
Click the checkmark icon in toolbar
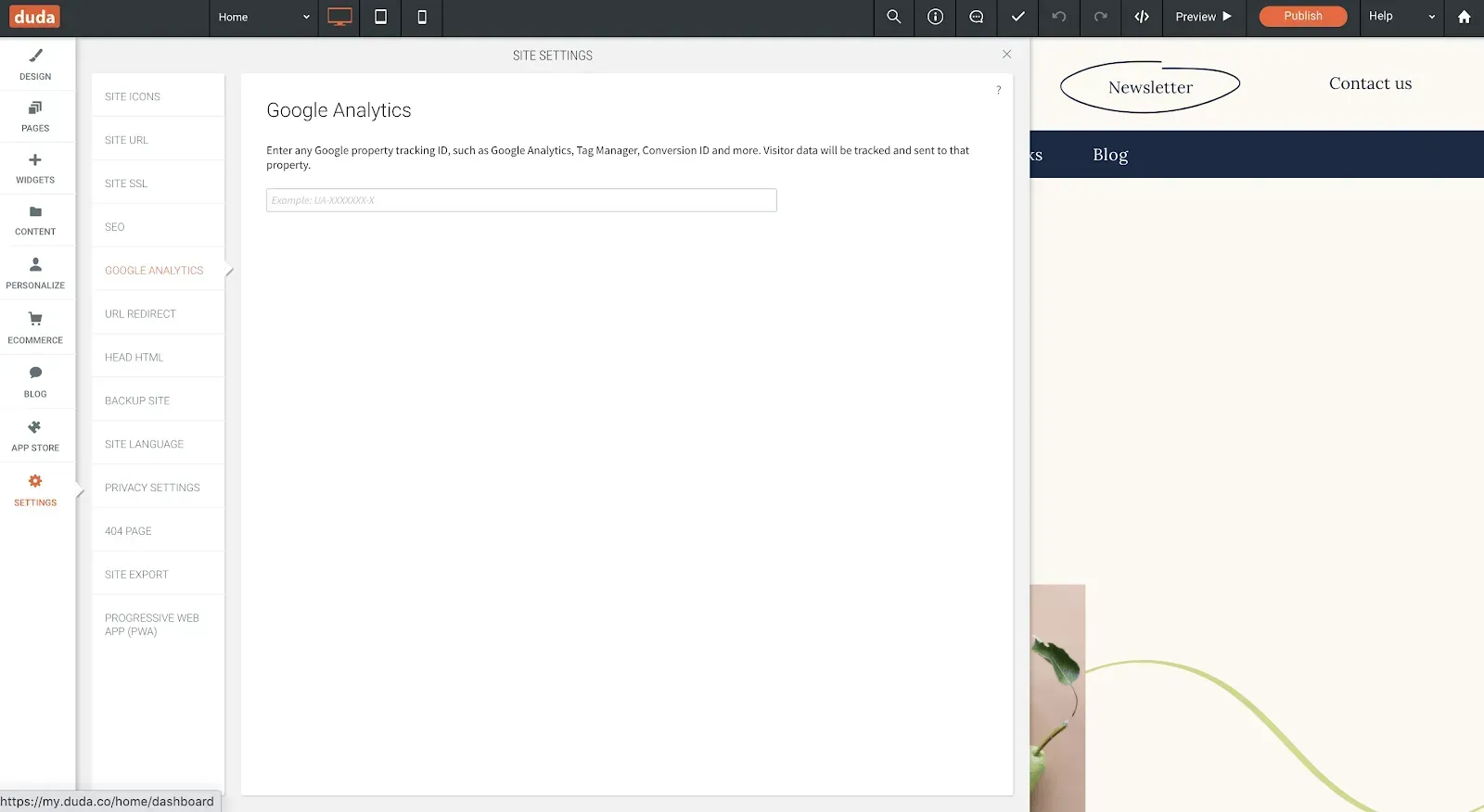click(1017, 17)
